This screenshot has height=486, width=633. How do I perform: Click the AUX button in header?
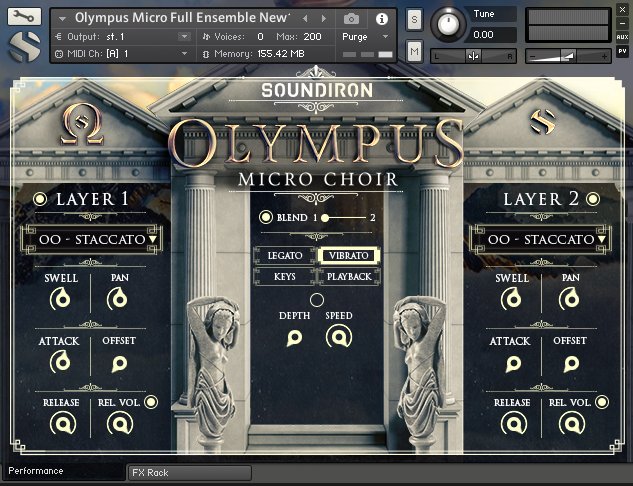point(623,34)
